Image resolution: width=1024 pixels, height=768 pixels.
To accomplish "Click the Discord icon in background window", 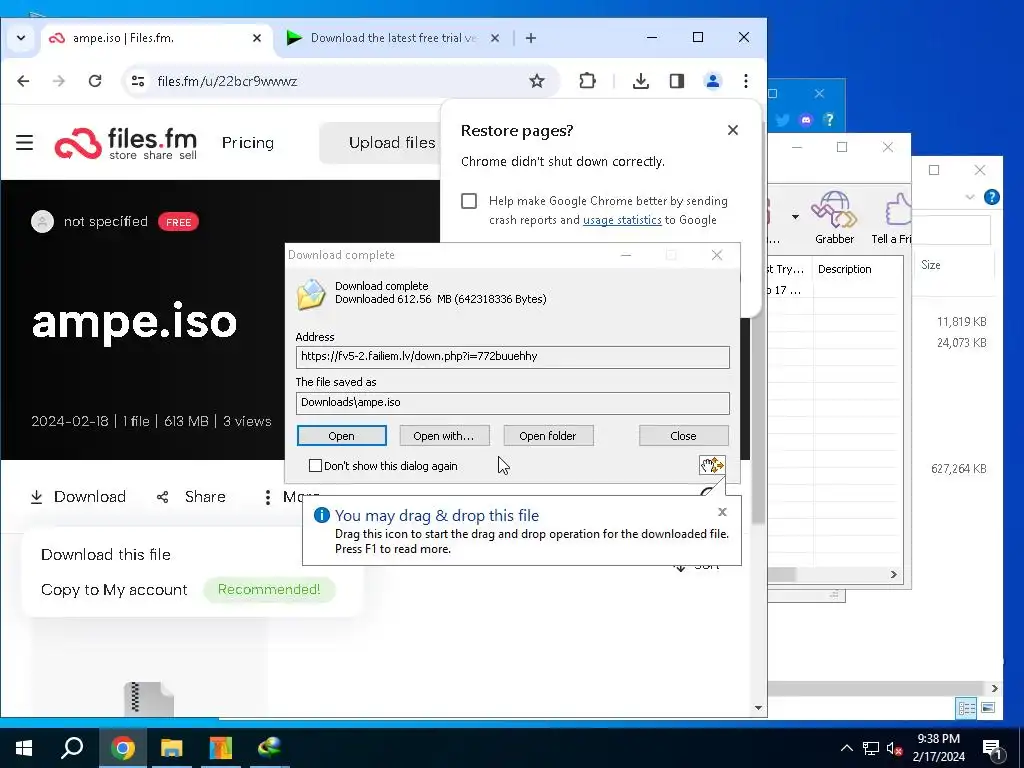I will click(x=806, y=120).
